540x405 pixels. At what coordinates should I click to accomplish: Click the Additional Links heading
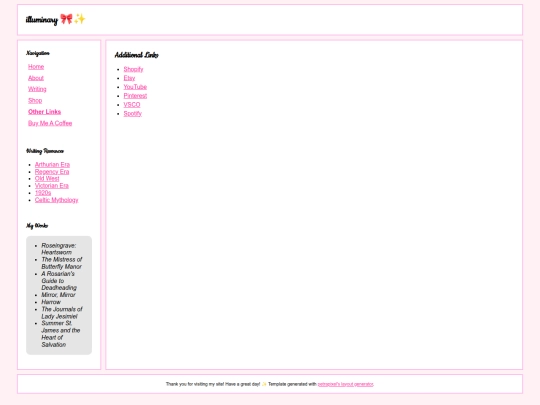coord(136,55)
